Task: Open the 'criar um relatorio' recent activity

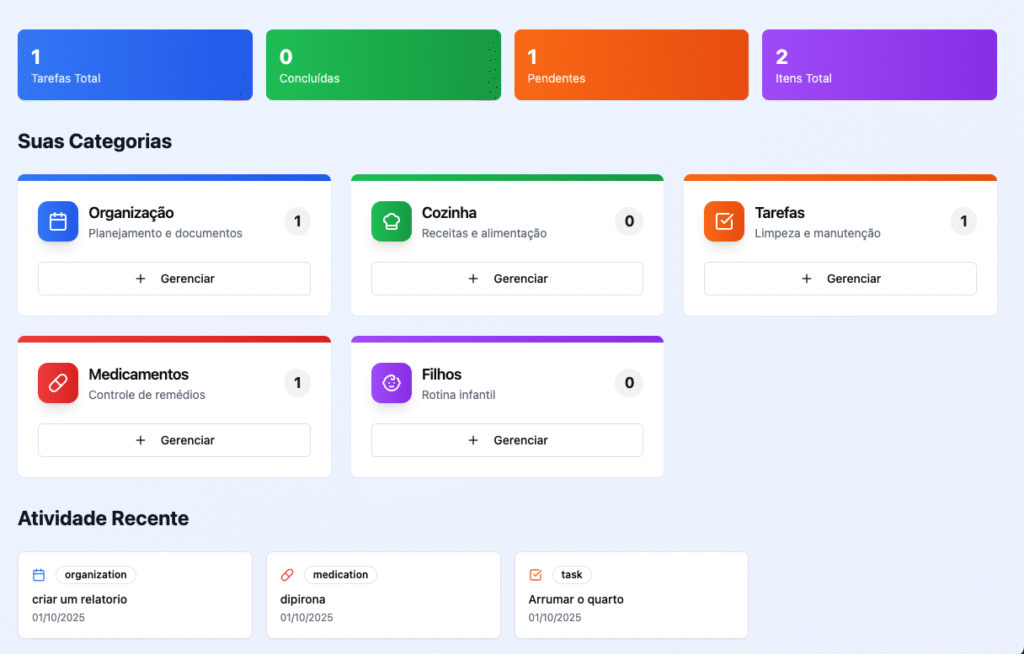Action: click(x=135, y=600)
